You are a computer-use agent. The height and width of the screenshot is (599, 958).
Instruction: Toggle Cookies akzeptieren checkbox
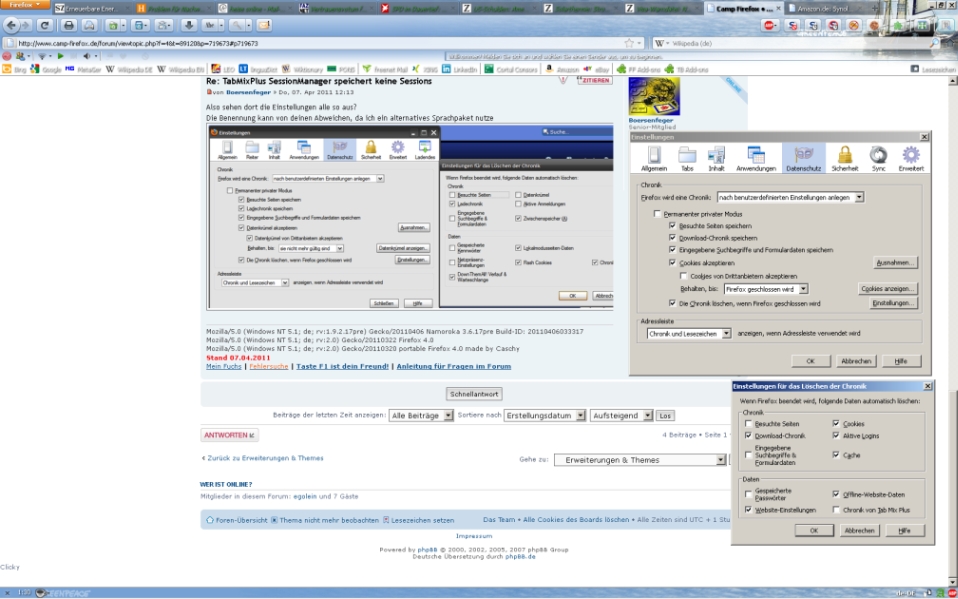pos(673,263)
